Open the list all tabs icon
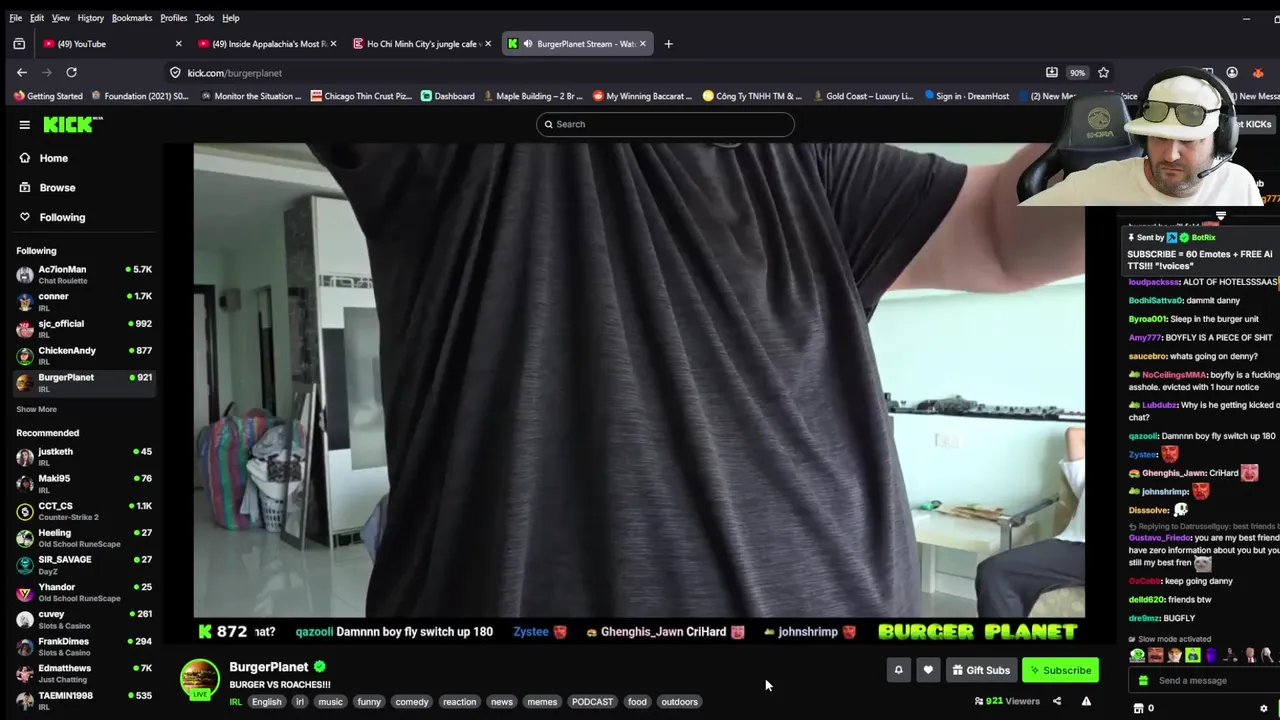1280x720 pixels. click(x=19, y=44)
